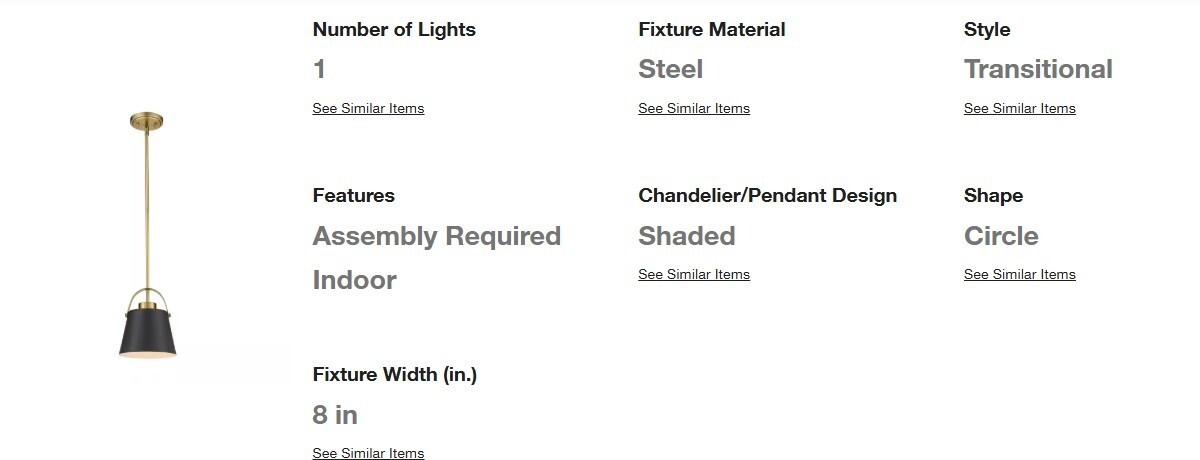Select the Circle shape value
This screenshot has height=460, width=1200.
1001,236
